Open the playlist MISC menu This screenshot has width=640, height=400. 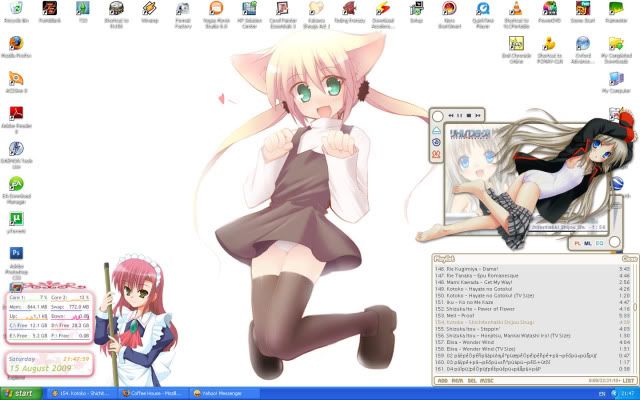tap(485, 382)
